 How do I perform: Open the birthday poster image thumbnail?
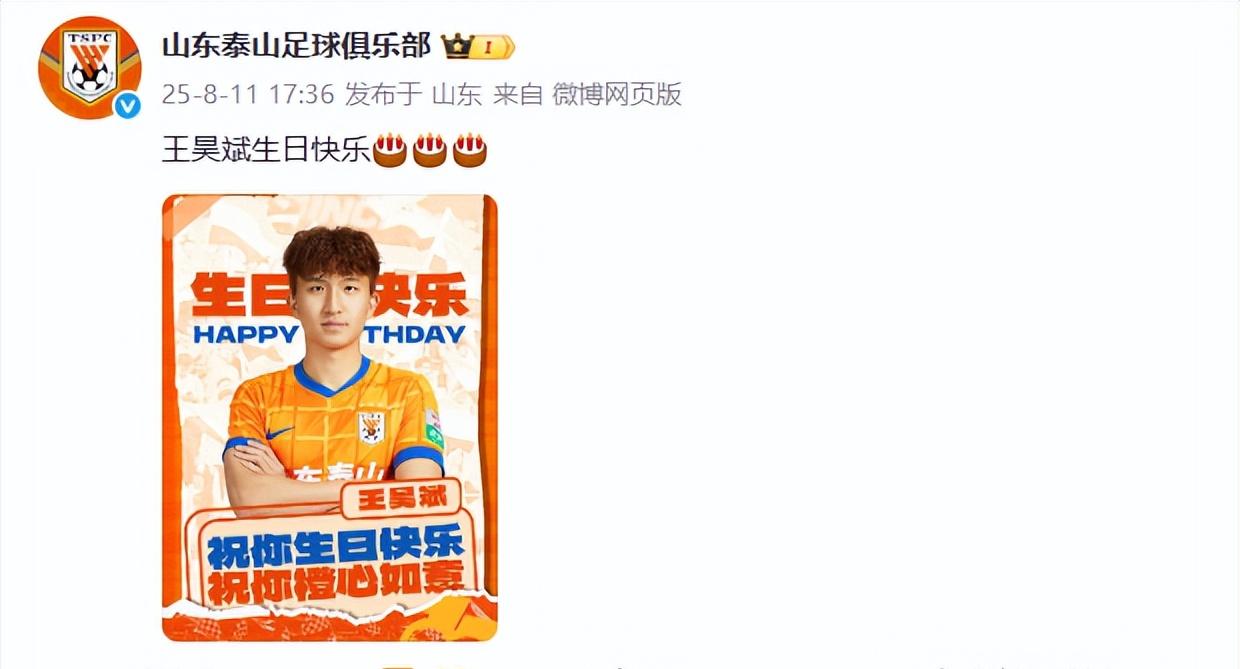pos(330,418)
